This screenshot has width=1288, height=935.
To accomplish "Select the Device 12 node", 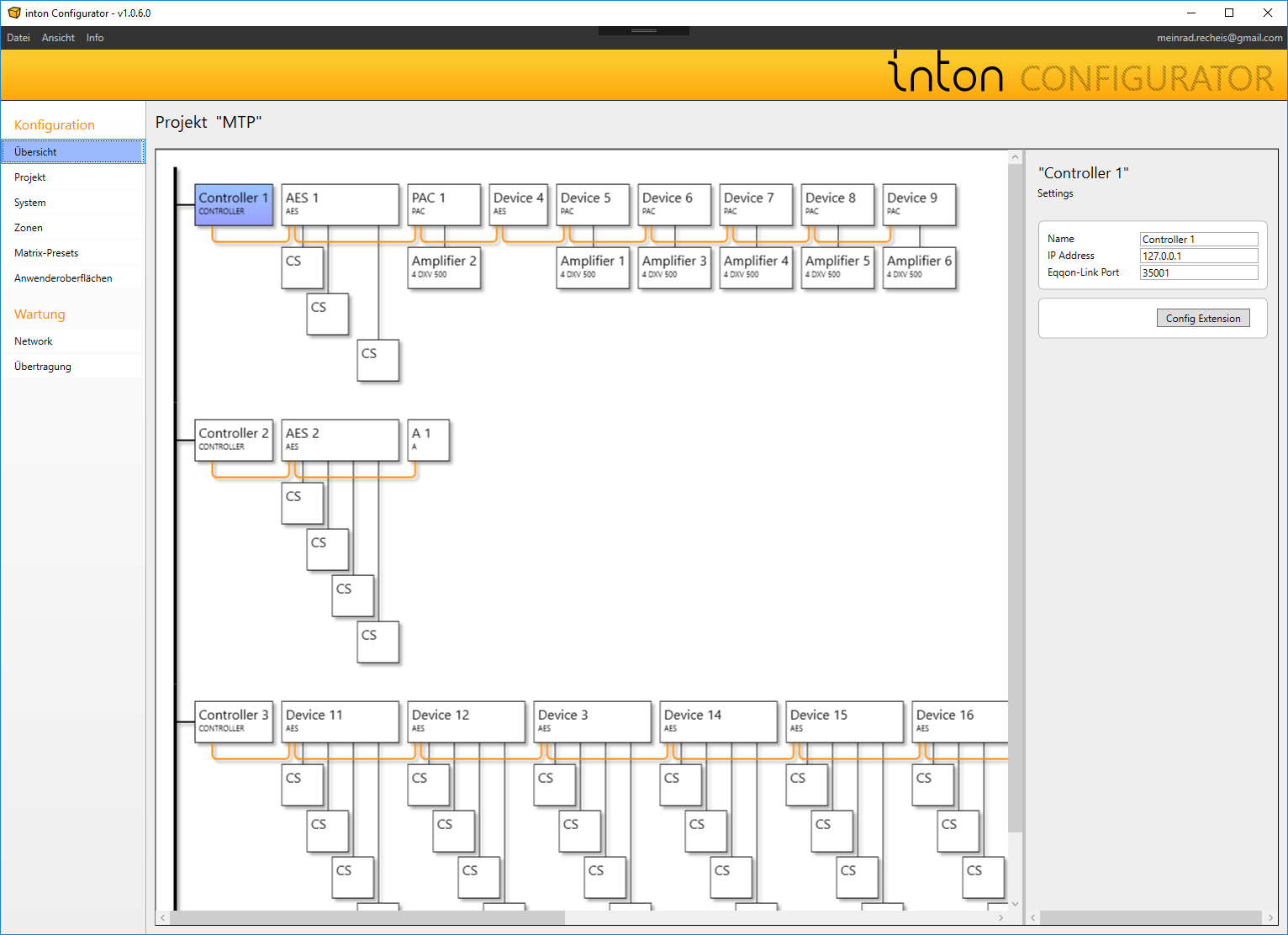I will [x=466, y=721].
